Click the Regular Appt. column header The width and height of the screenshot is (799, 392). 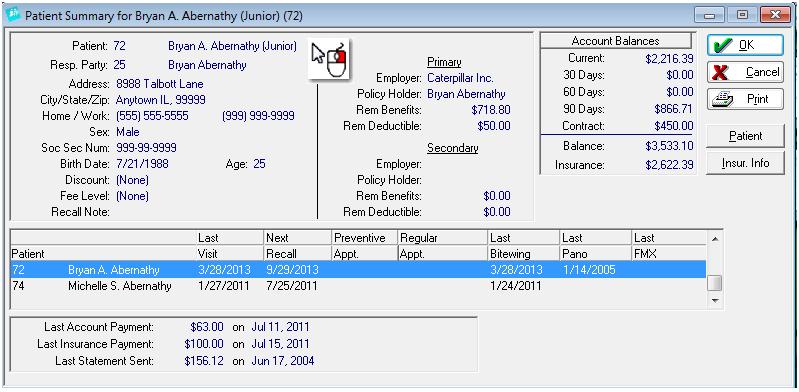(x=442, y=246)
